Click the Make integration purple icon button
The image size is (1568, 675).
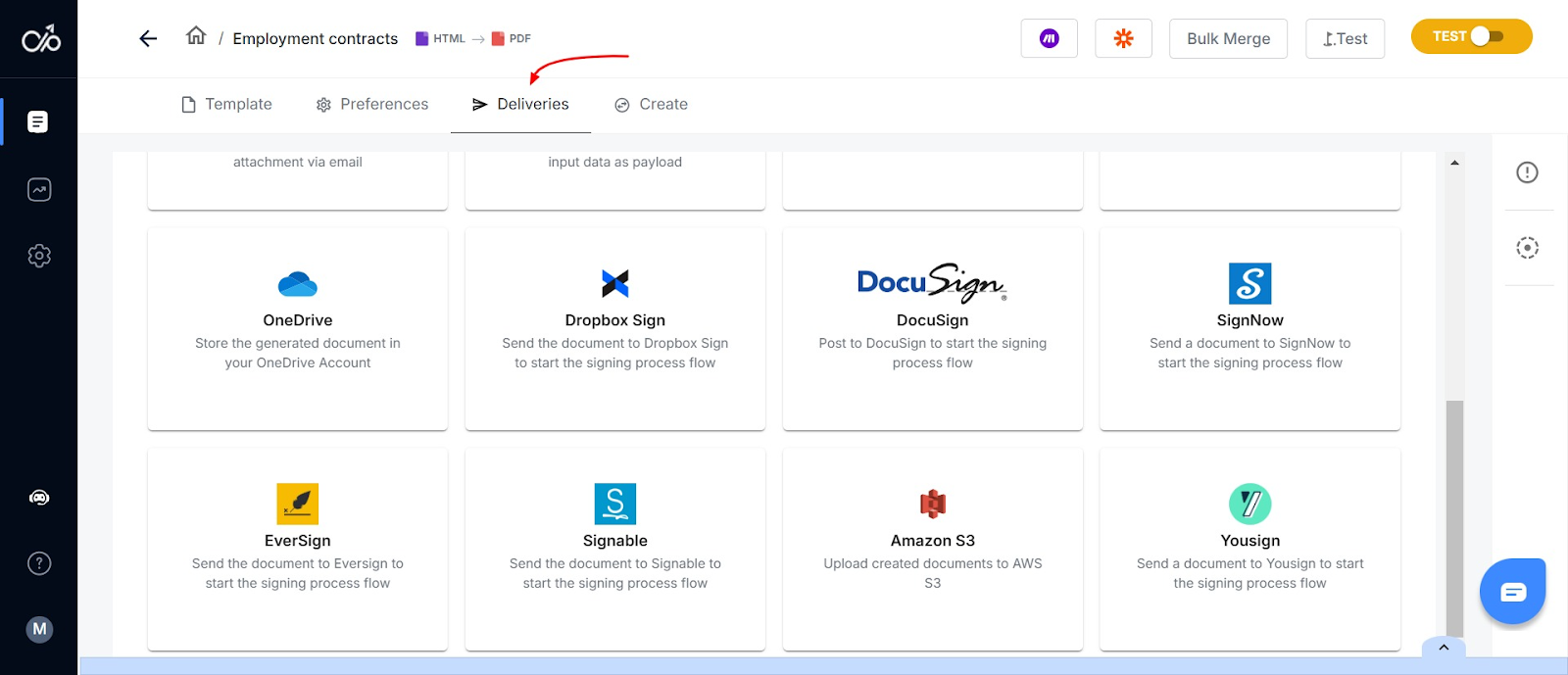pos(1049,38)
